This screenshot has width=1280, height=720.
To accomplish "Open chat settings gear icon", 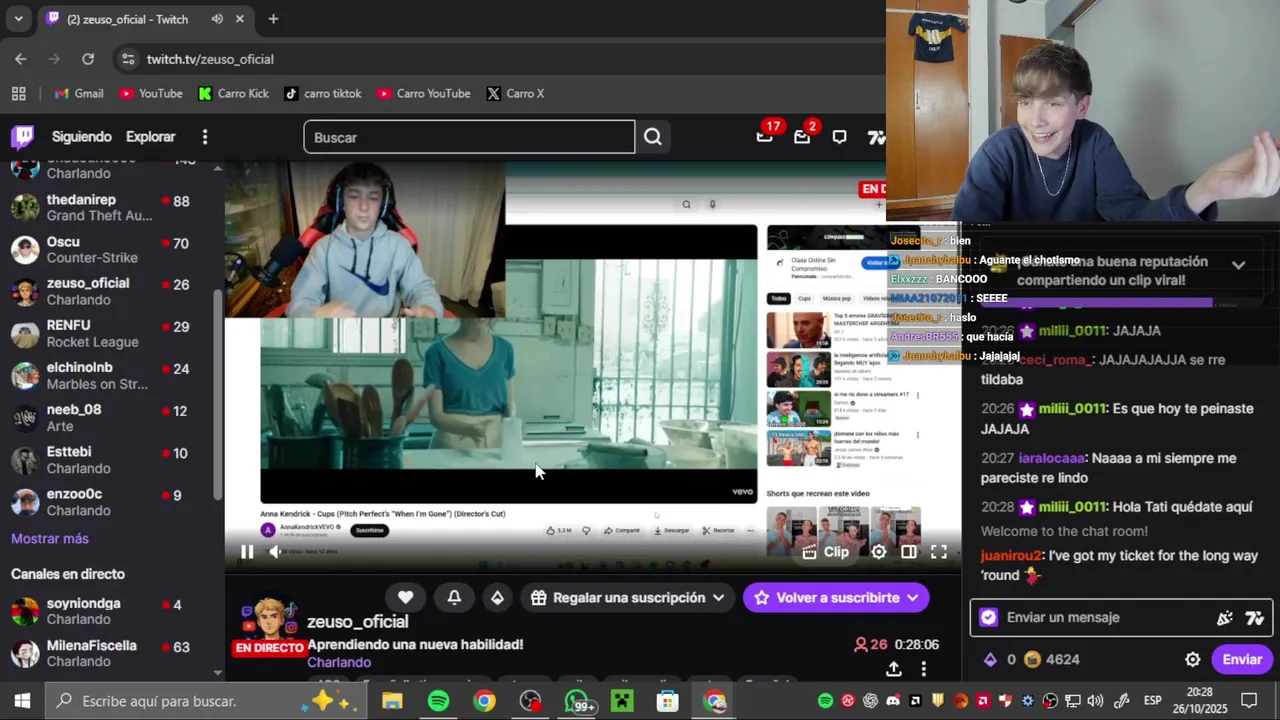I will click(1193, 659).
